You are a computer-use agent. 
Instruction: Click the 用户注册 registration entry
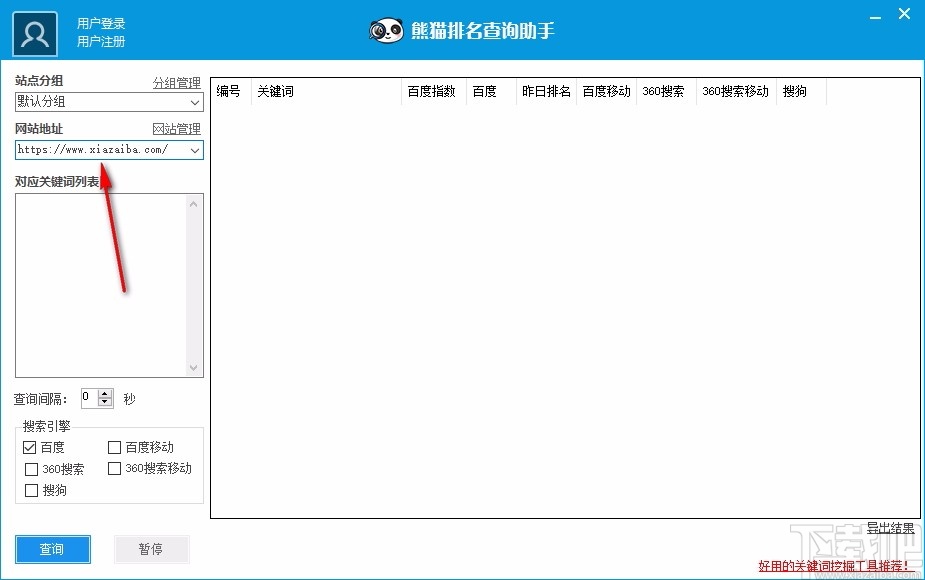[100, 40]
